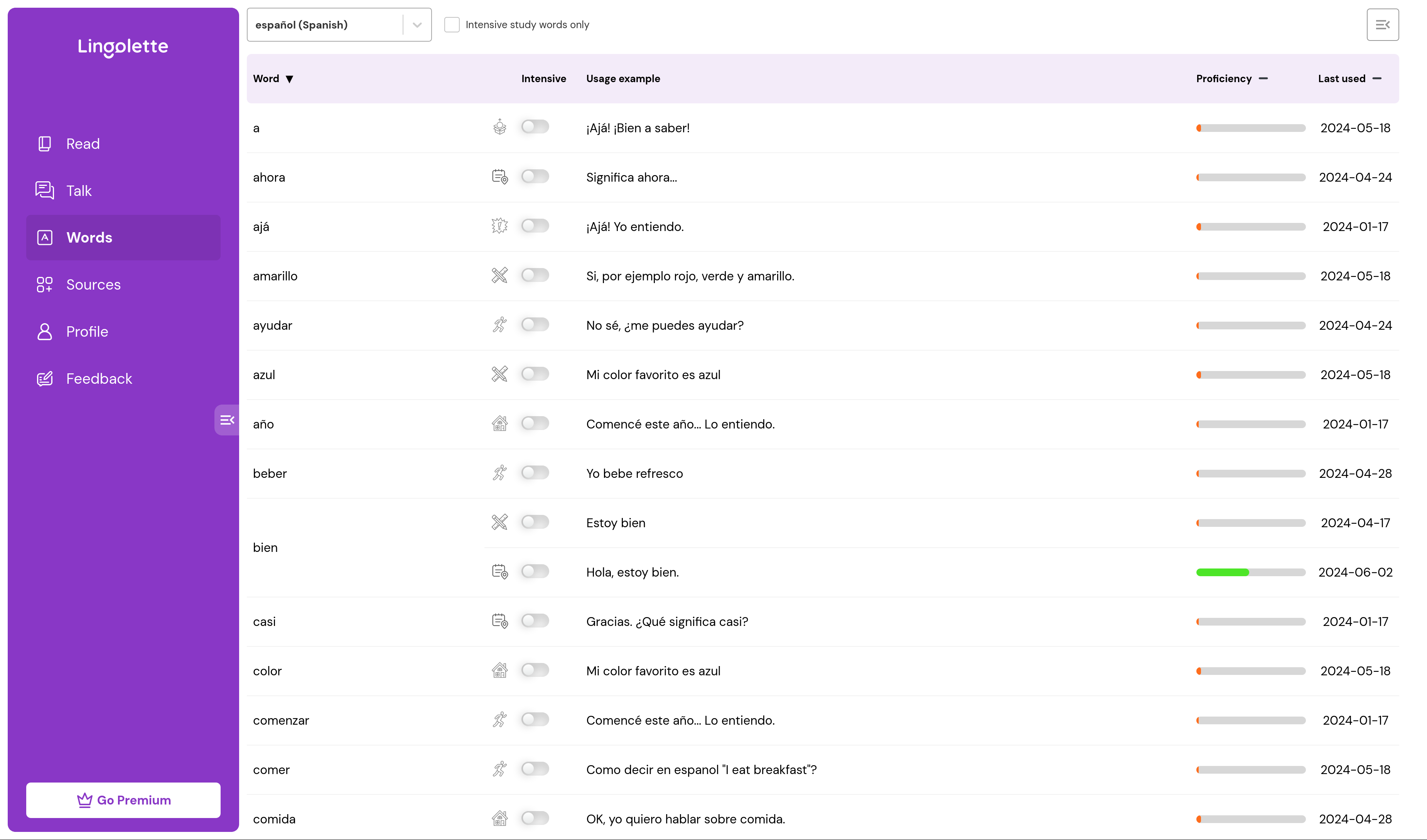Click the panel toggle icon at top right
This screenshot has width=1427, height=840.
point(1382,24)
